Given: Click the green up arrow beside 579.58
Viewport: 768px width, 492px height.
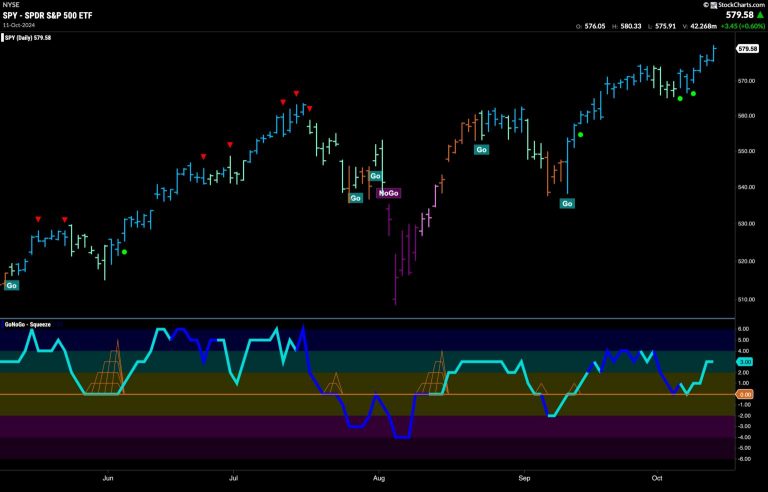Looking at the screenshot, I should [x=760, y=15].
